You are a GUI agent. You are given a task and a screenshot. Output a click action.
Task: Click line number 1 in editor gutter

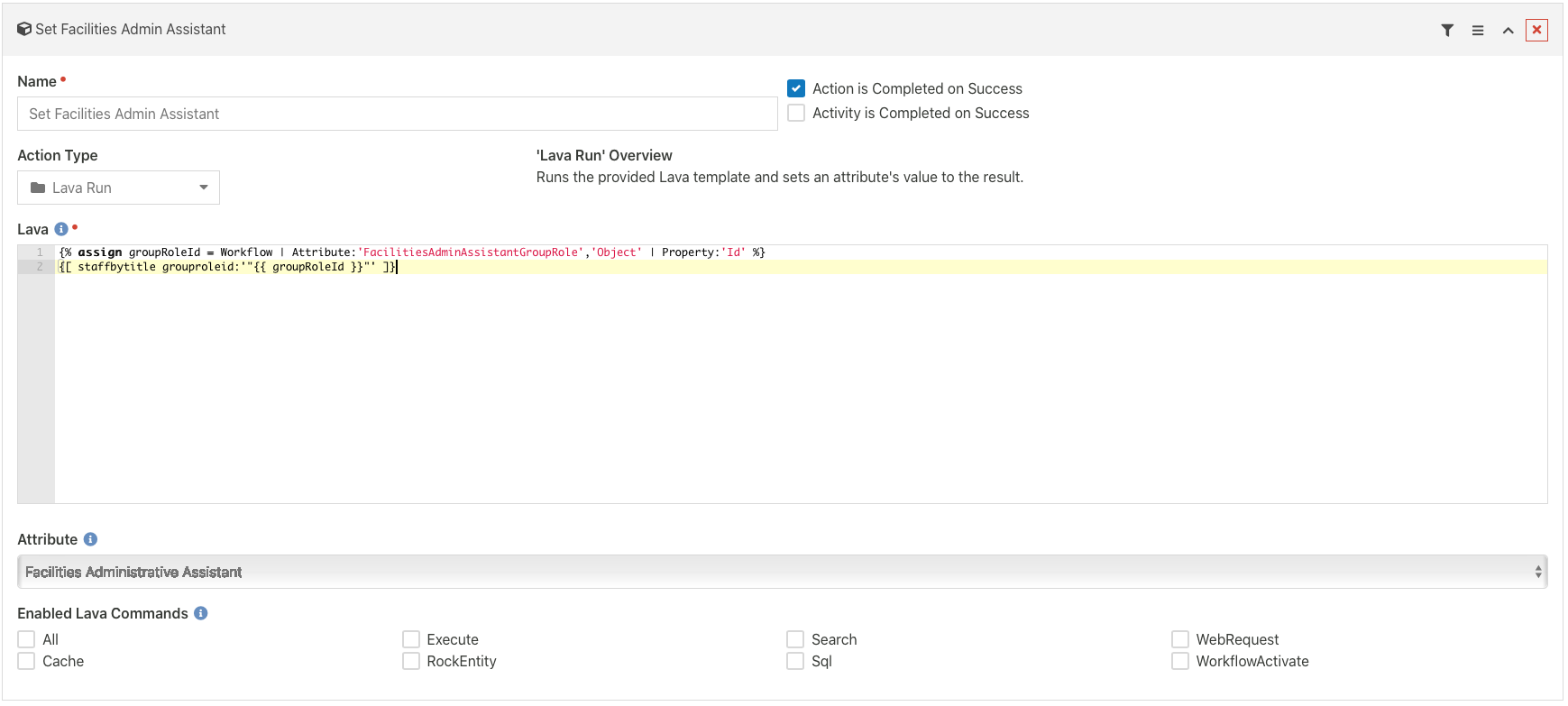40,252
